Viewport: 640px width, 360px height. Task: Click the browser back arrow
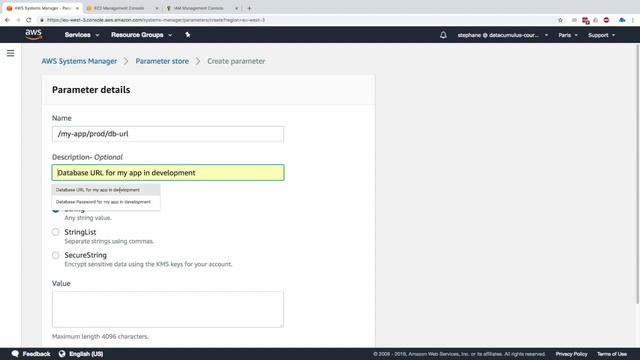(7, 20)
